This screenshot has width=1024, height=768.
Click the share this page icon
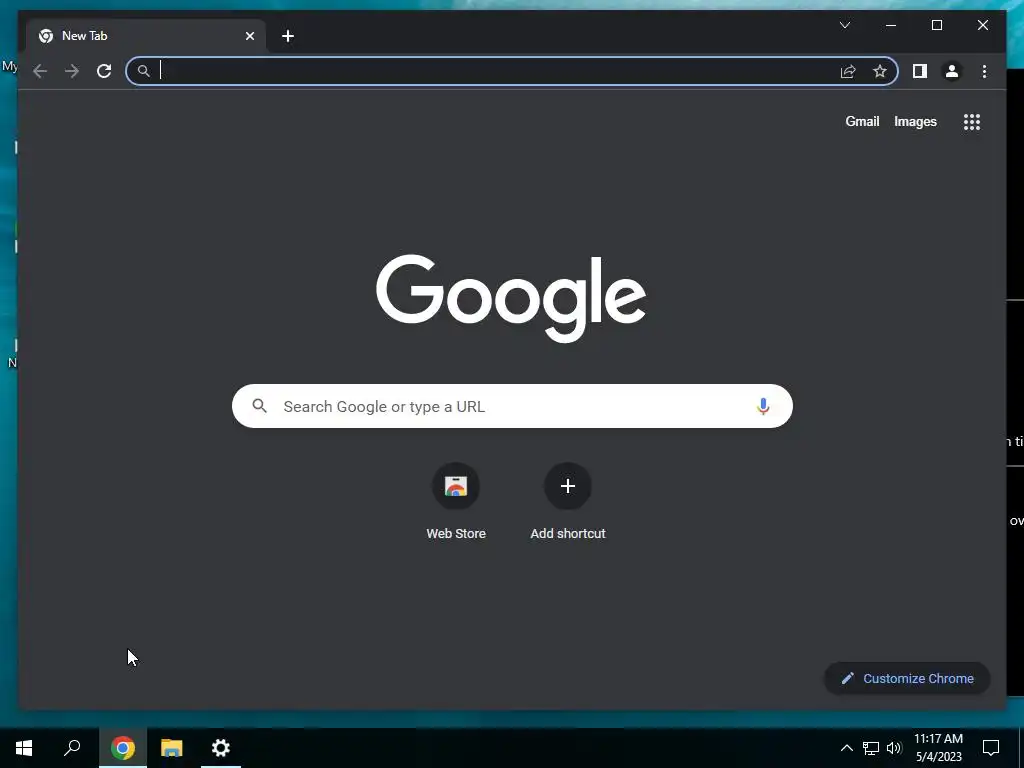pyautogui.click(x=848, y=71)
